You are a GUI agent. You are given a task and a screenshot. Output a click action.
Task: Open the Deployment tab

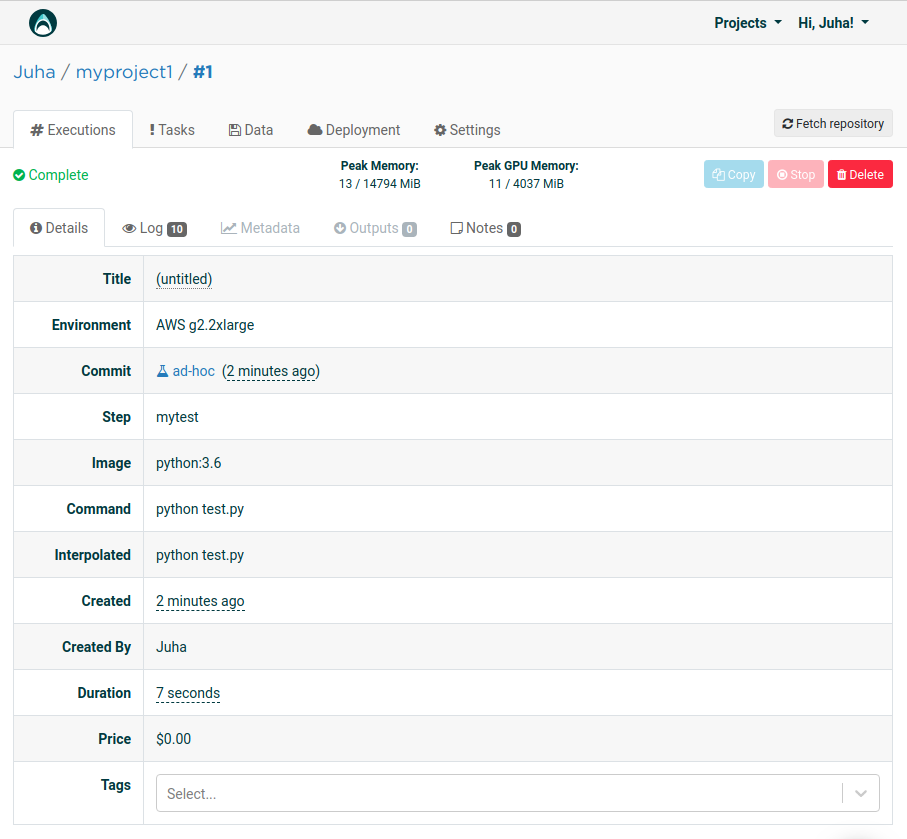point(353,130)
